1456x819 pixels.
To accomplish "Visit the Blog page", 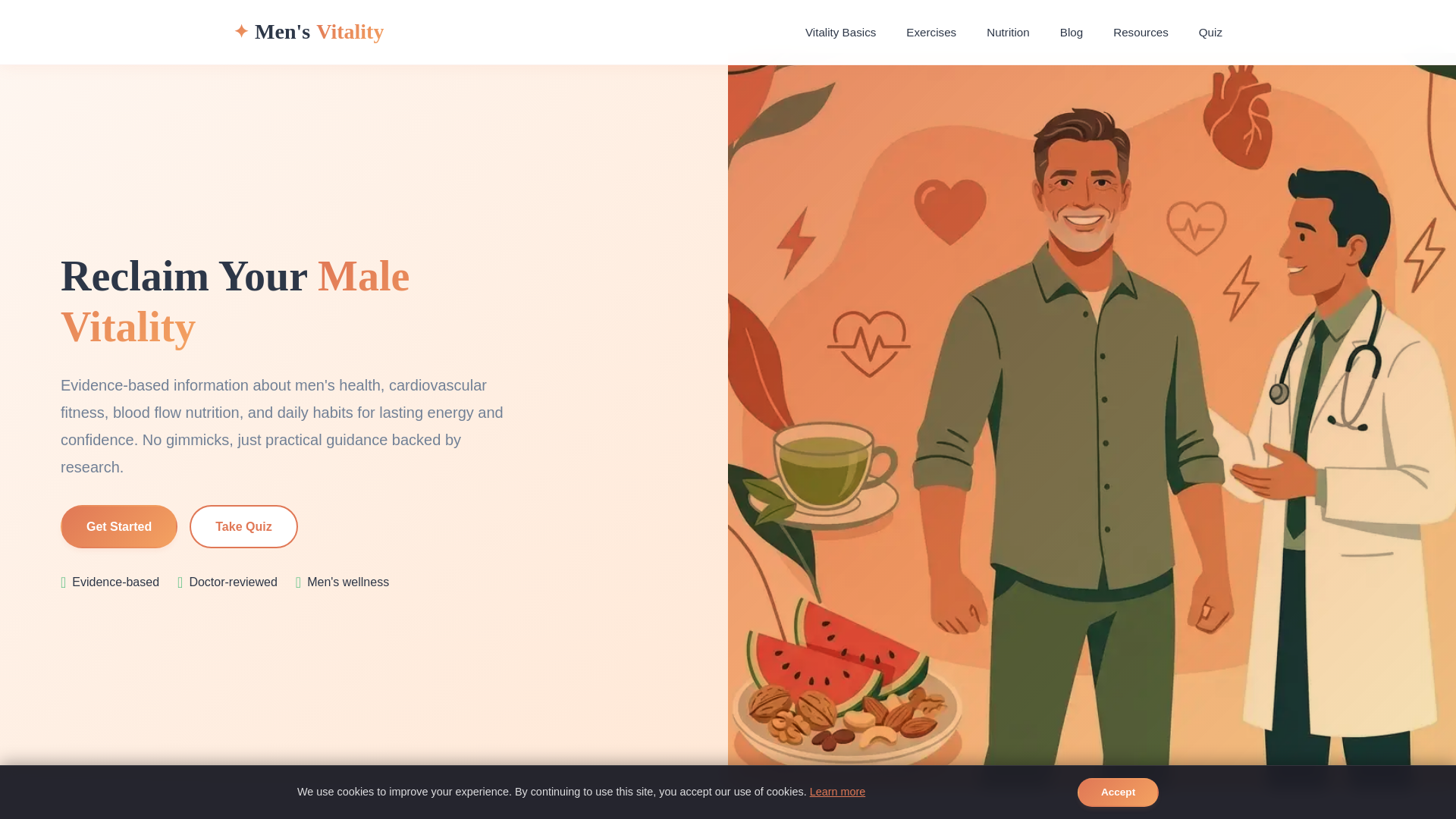I will point(1071,33).
